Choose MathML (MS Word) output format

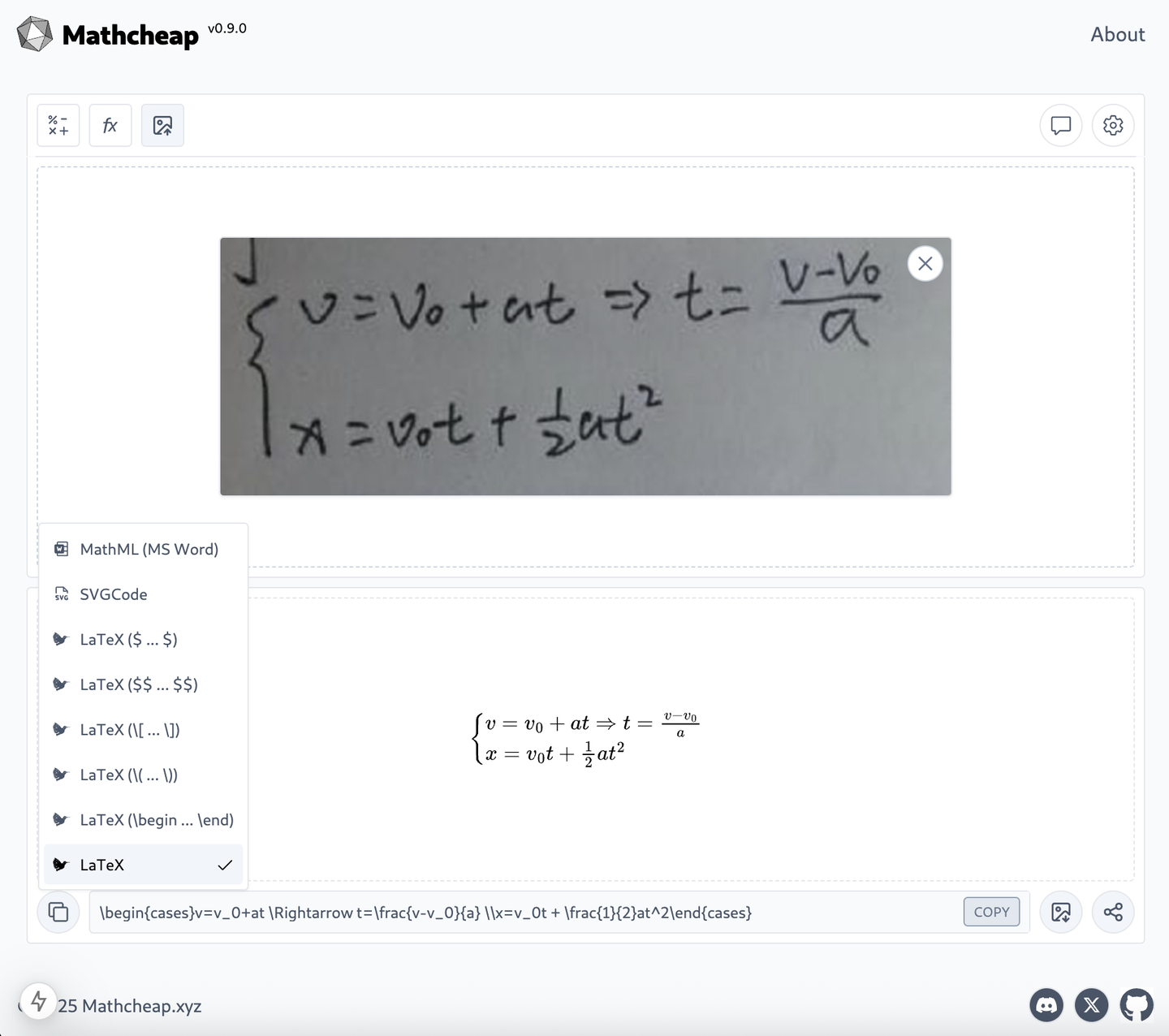144,549
